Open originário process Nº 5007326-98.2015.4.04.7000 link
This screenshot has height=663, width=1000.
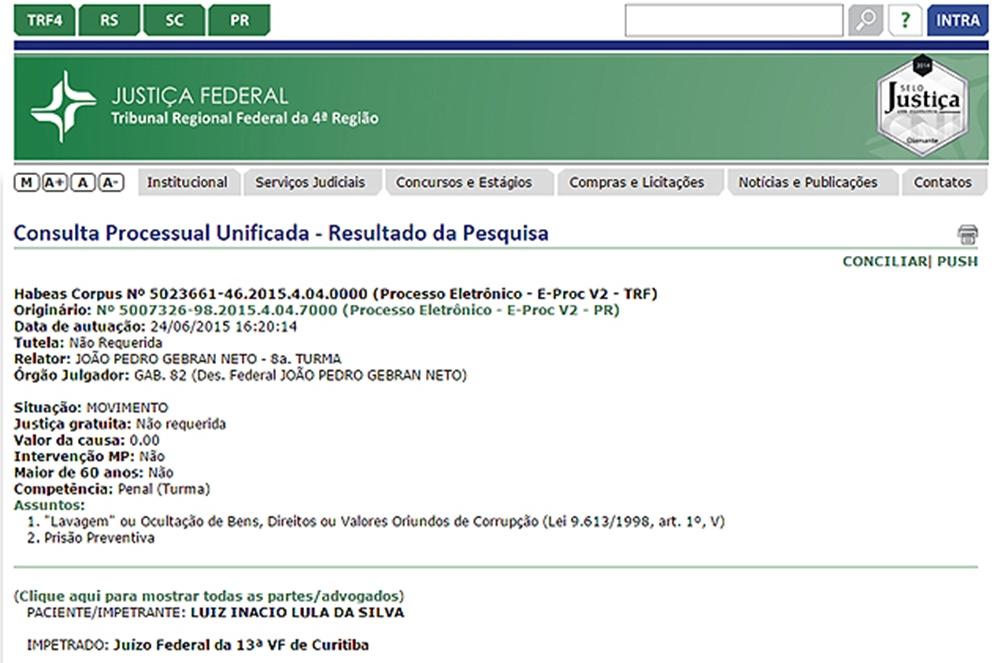coord(358,310)
